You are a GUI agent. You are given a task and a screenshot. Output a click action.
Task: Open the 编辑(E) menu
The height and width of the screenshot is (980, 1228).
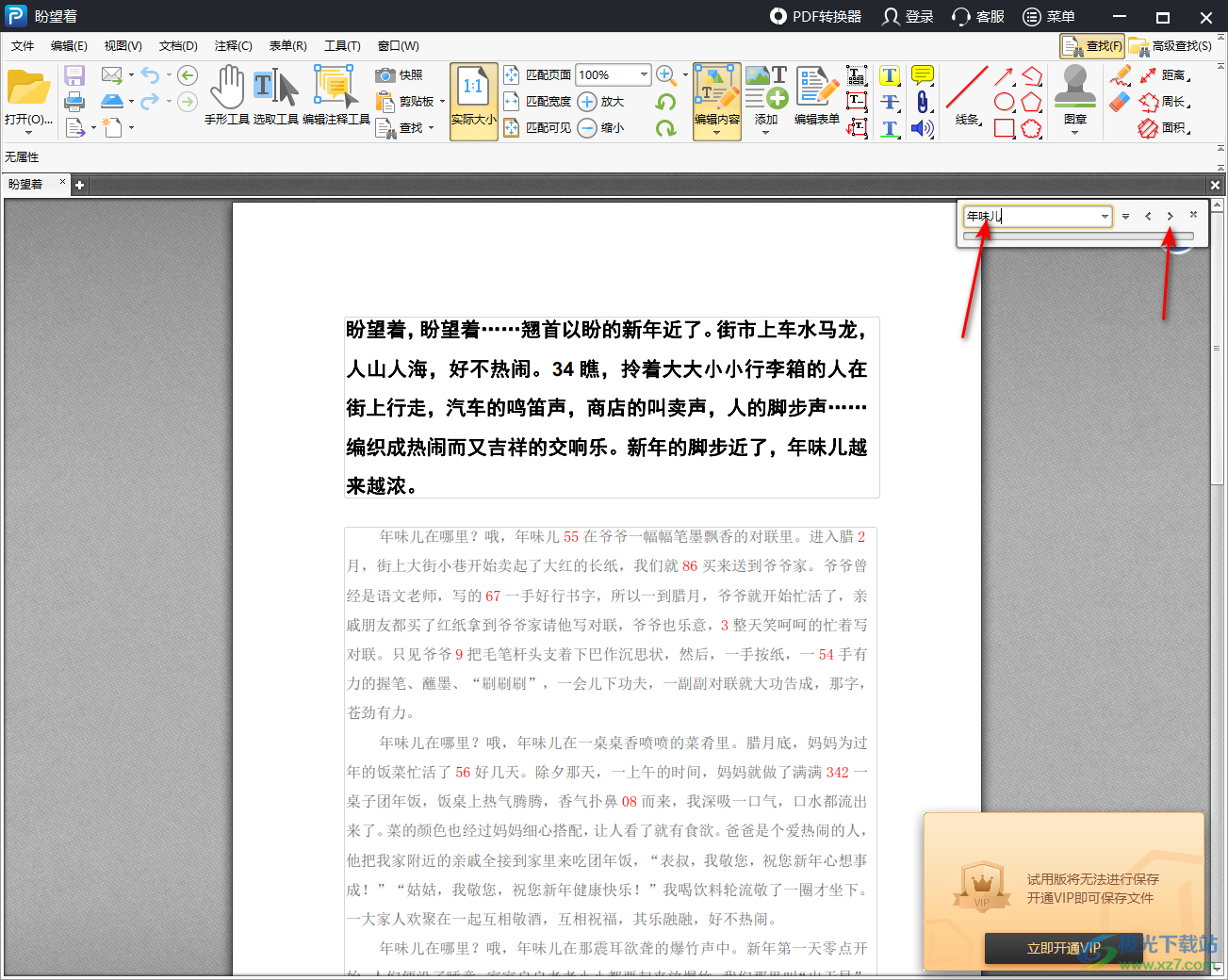coord(69,45)
